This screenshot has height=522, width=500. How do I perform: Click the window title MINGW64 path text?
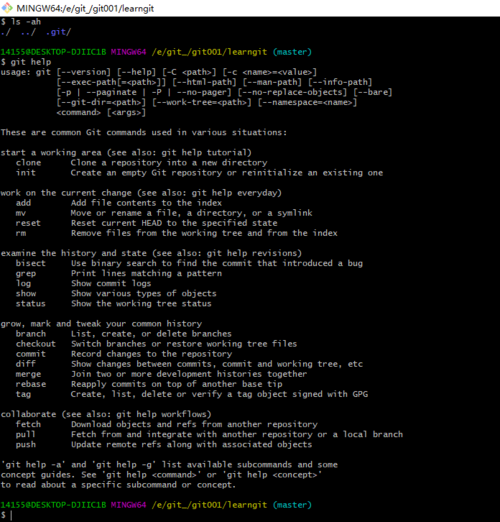click(x=85, y=8)
